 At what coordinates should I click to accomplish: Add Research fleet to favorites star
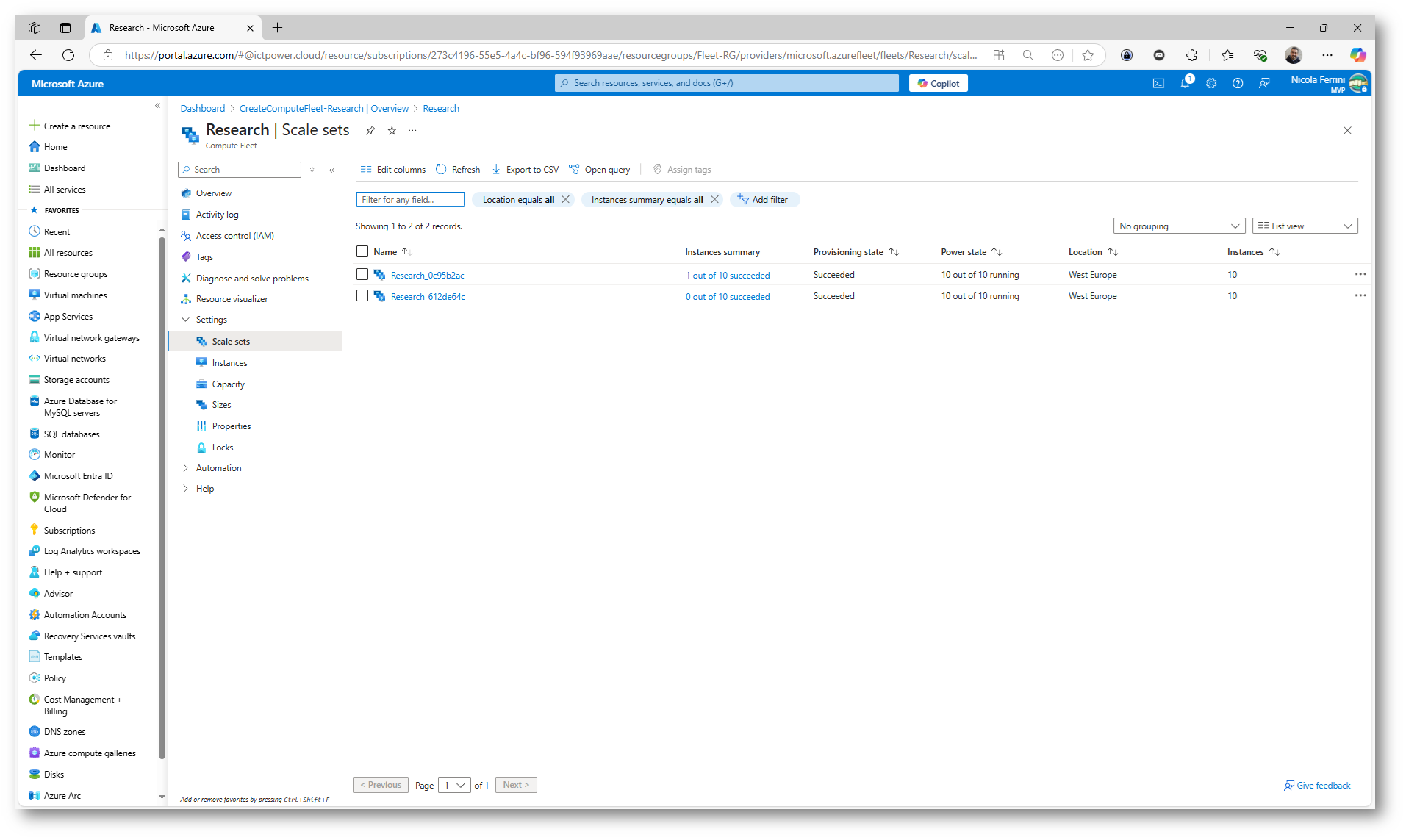[392, 131]
